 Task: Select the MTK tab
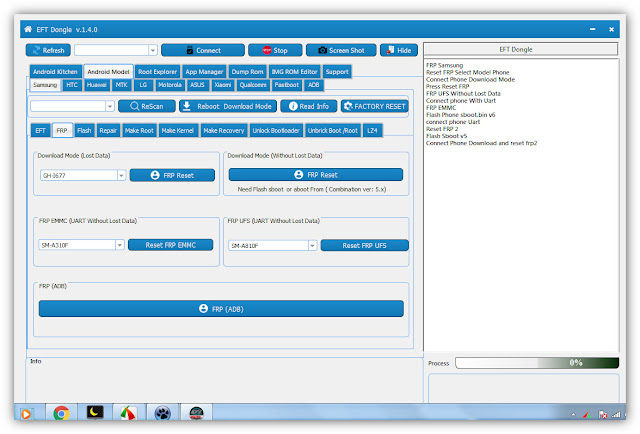tap(121, 85)
